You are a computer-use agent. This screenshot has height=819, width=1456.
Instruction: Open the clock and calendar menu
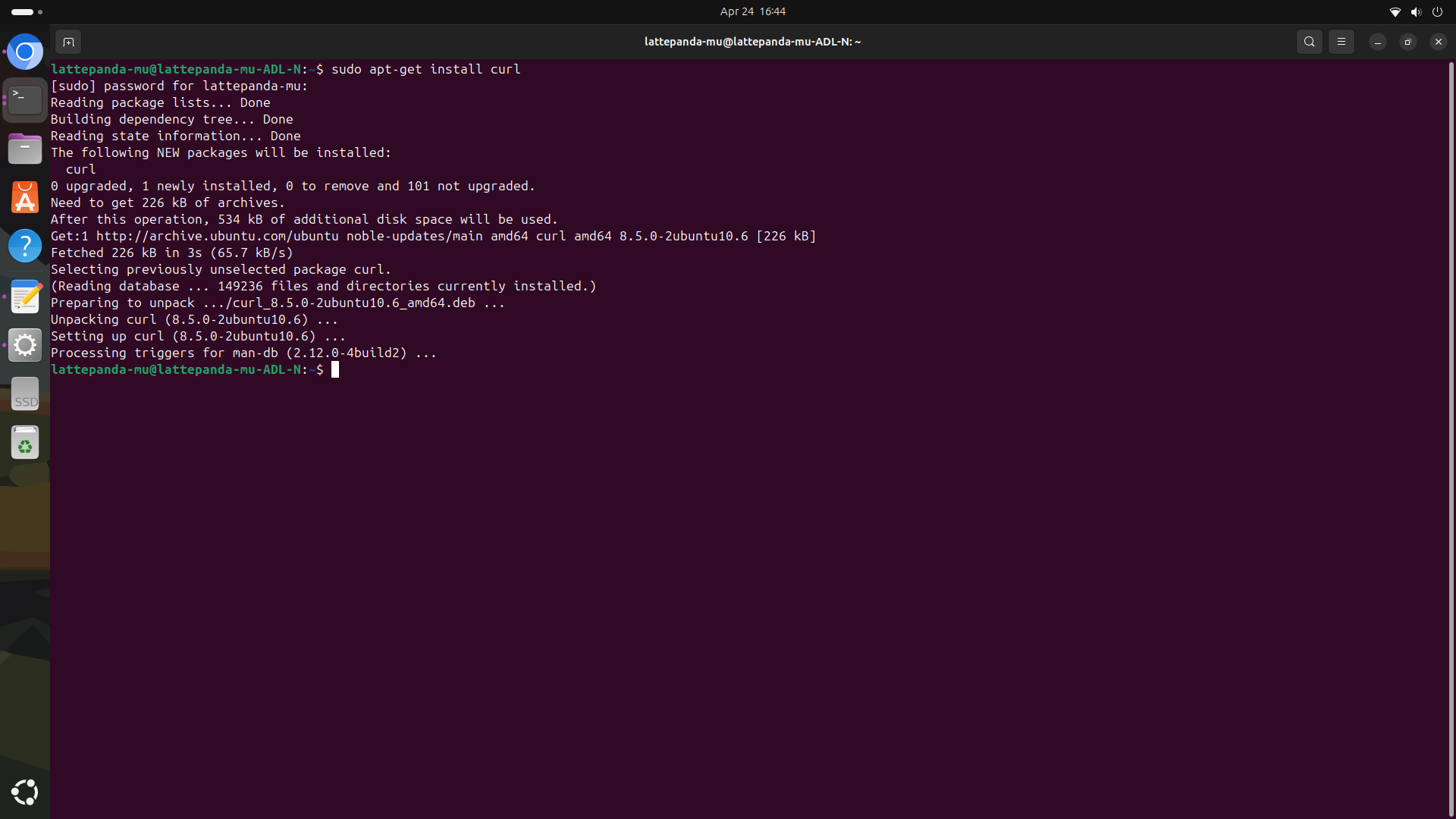pos(752,11)
